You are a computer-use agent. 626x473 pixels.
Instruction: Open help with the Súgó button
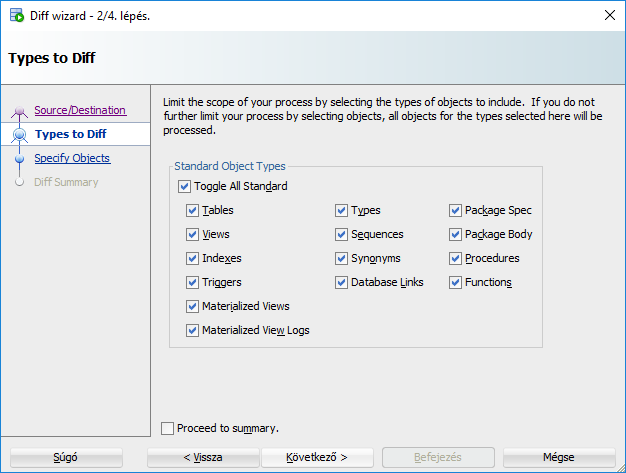coord(66,457)
